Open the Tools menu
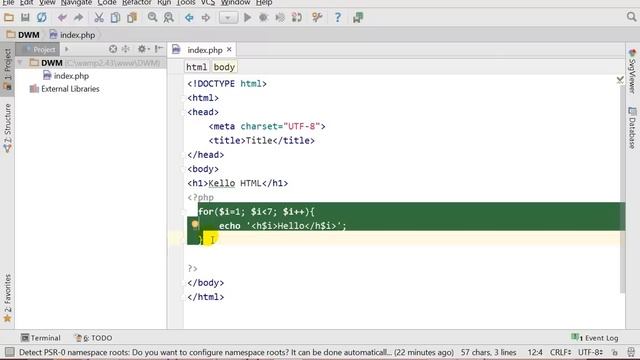Image resolution: width=640 pixels, height=360 pixels. [185, 2]
